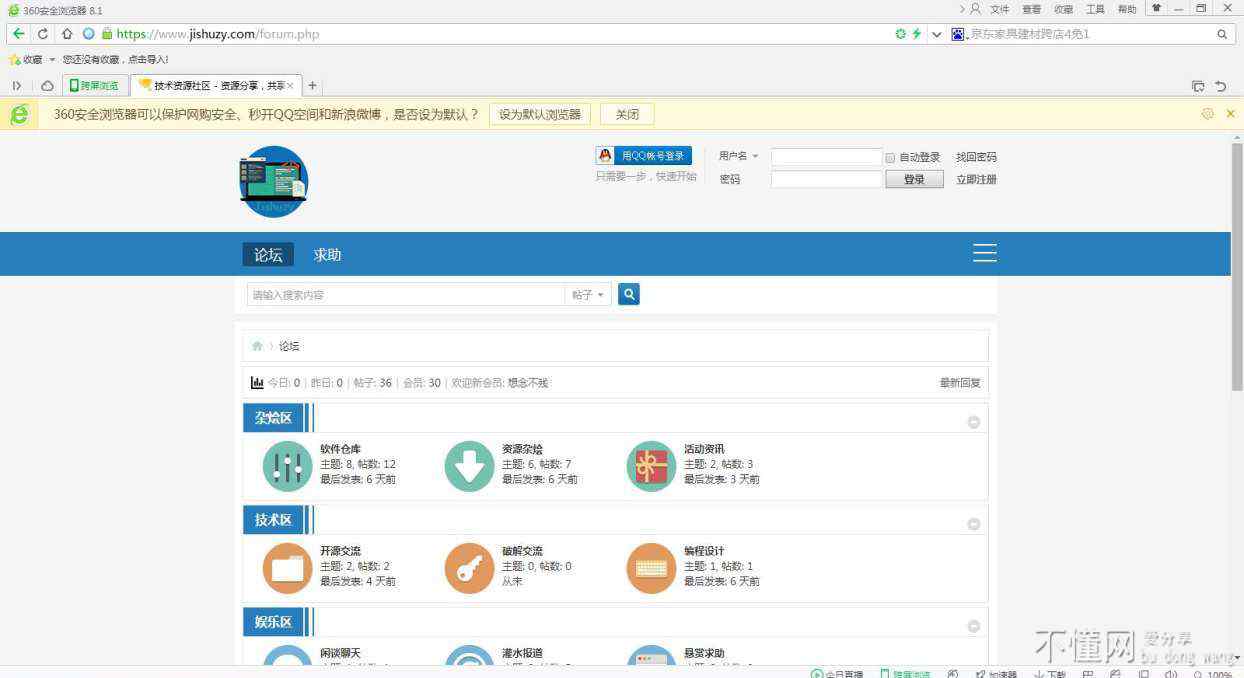Click the 活动资讯 gift icon
Screen dimensions: 1244x678
tap(651, 467)
